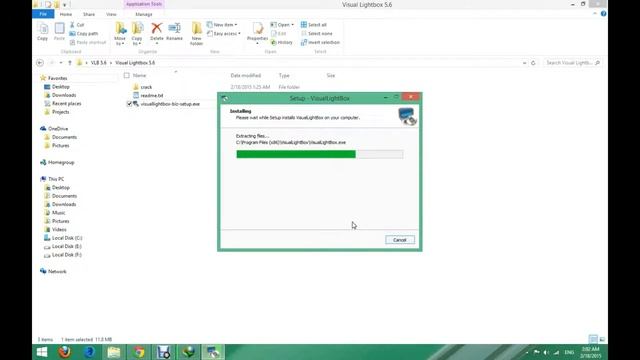Open Local Disk (E:)

[x=67, y=247]
